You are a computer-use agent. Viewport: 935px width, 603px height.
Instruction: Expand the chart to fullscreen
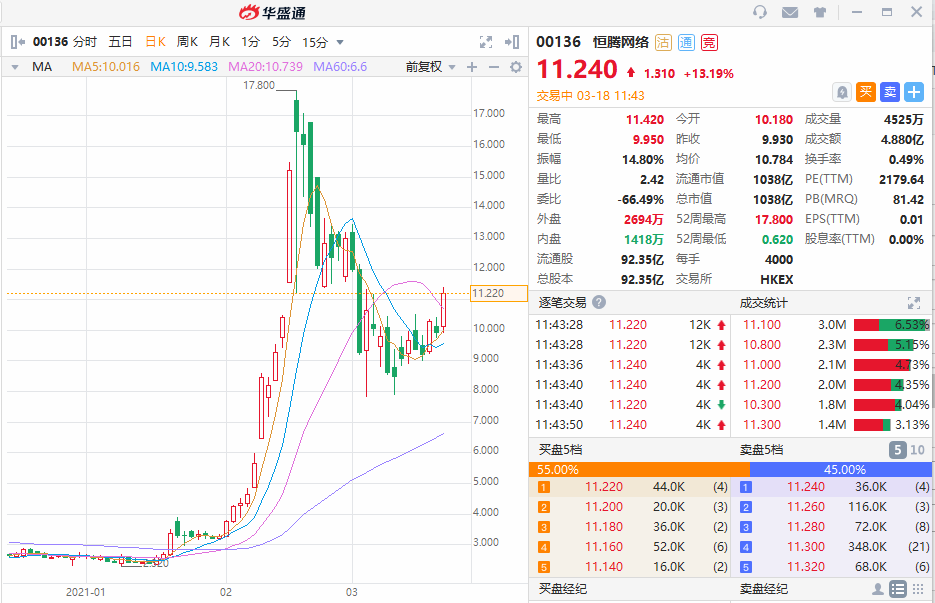[486, 42]
